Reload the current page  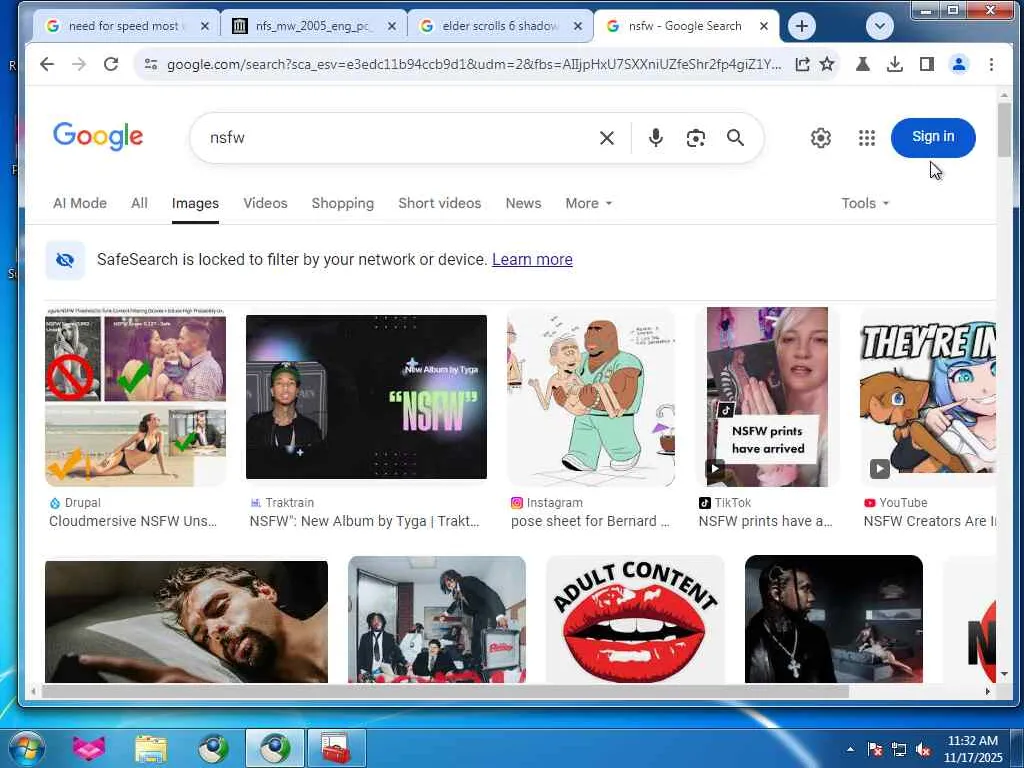pyautogui.click(x=111, y=64)
